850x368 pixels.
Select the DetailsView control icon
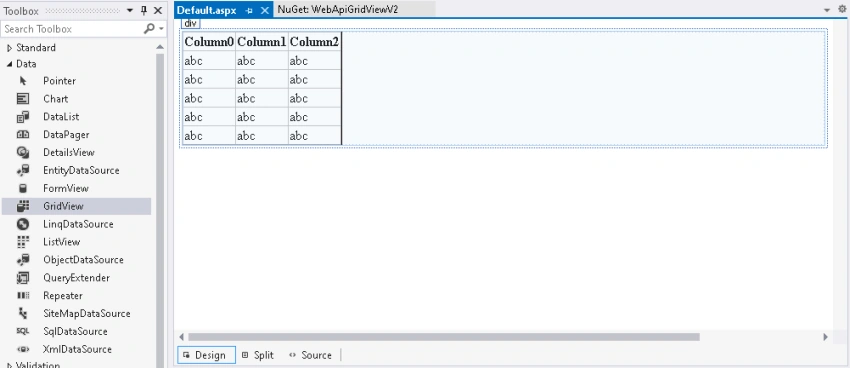23,152
